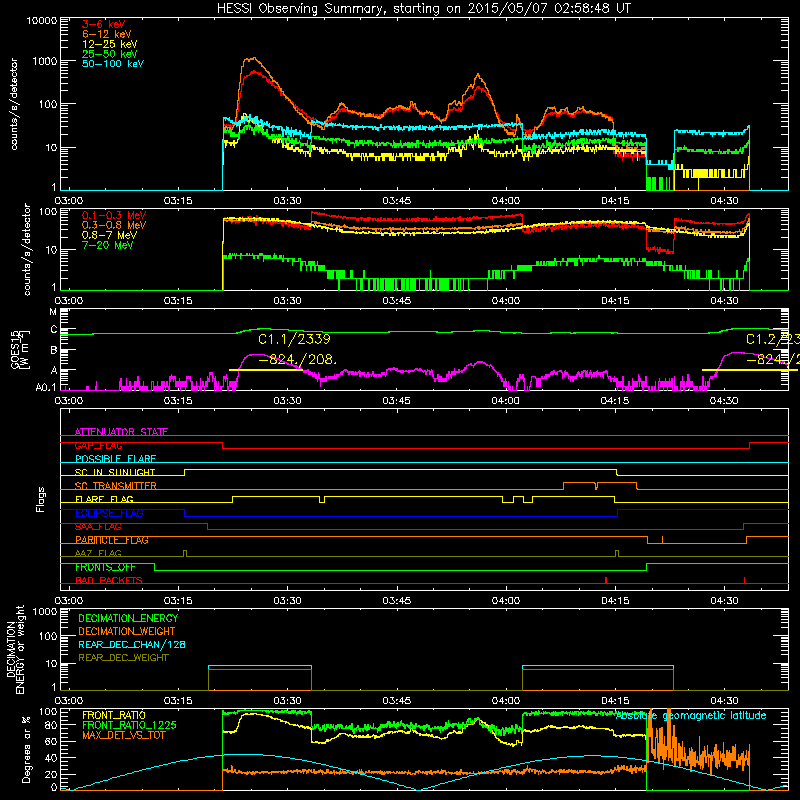Click the yellow flare interval bar under C1.1

[x=266, y=370]
